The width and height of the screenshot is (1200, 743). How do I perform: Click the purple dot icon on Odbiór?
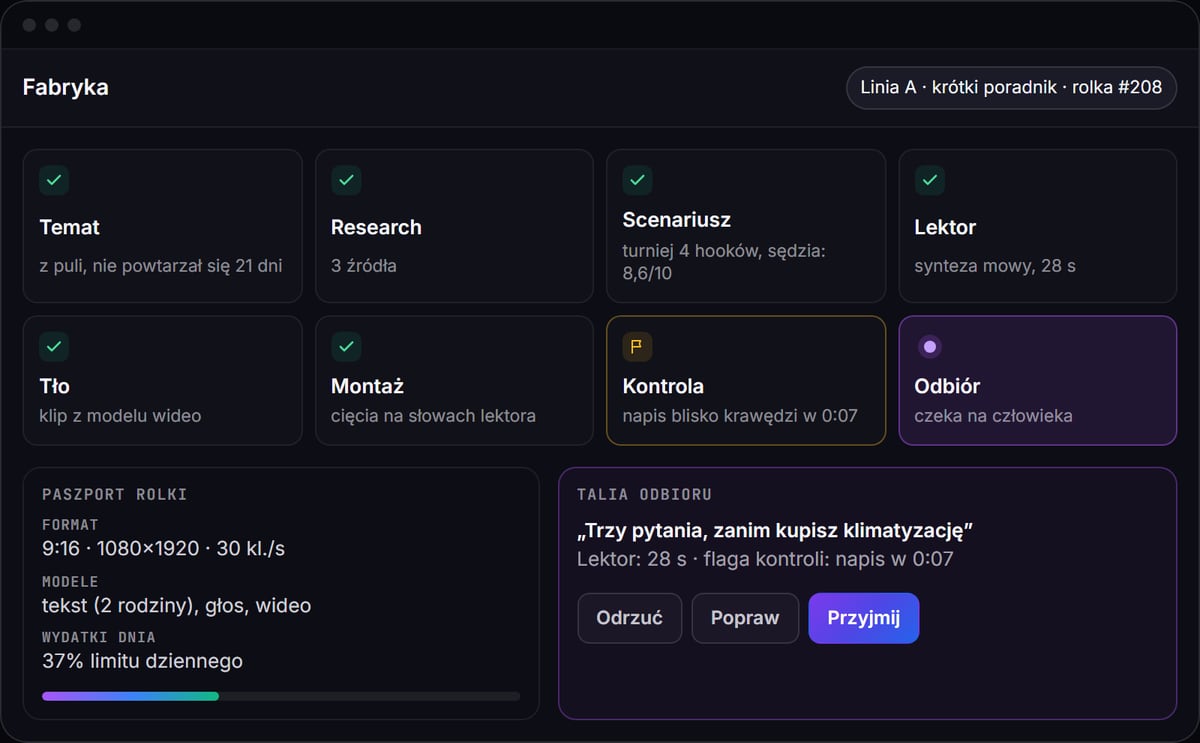[x=930, y=347]
